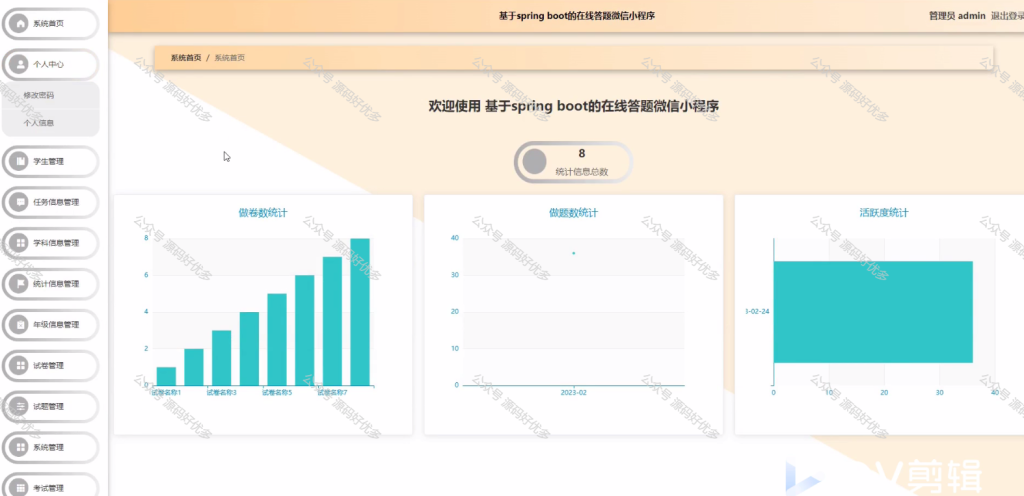Click the icon beside 学生管理

point(20,161)
